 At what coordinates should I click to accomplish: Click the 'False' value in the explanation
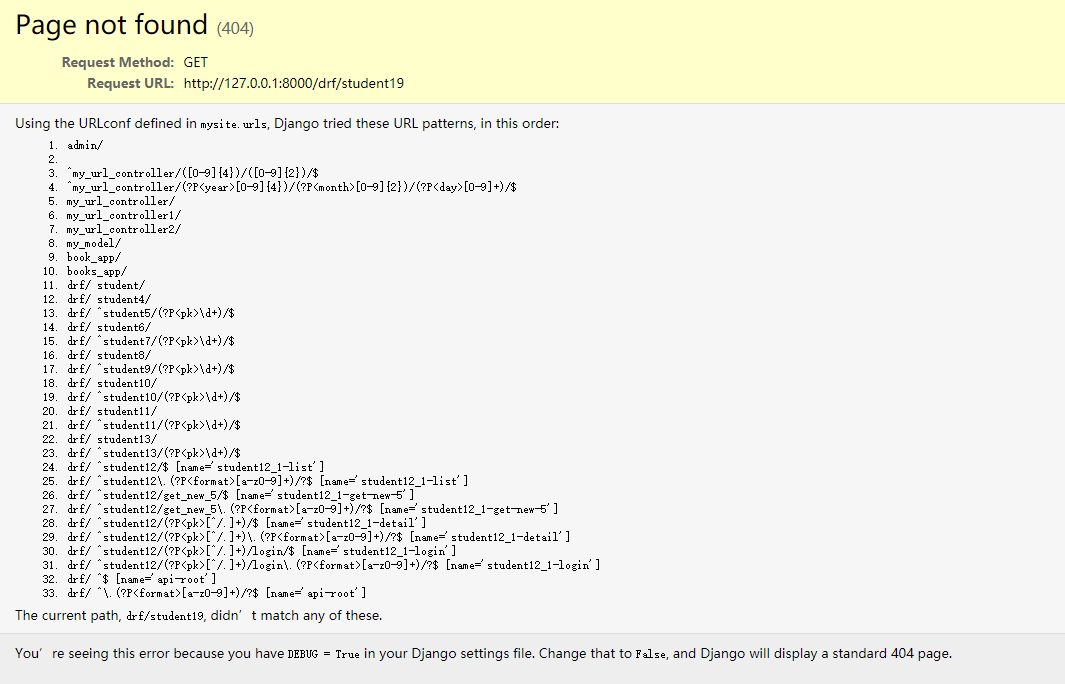(651, 654)
